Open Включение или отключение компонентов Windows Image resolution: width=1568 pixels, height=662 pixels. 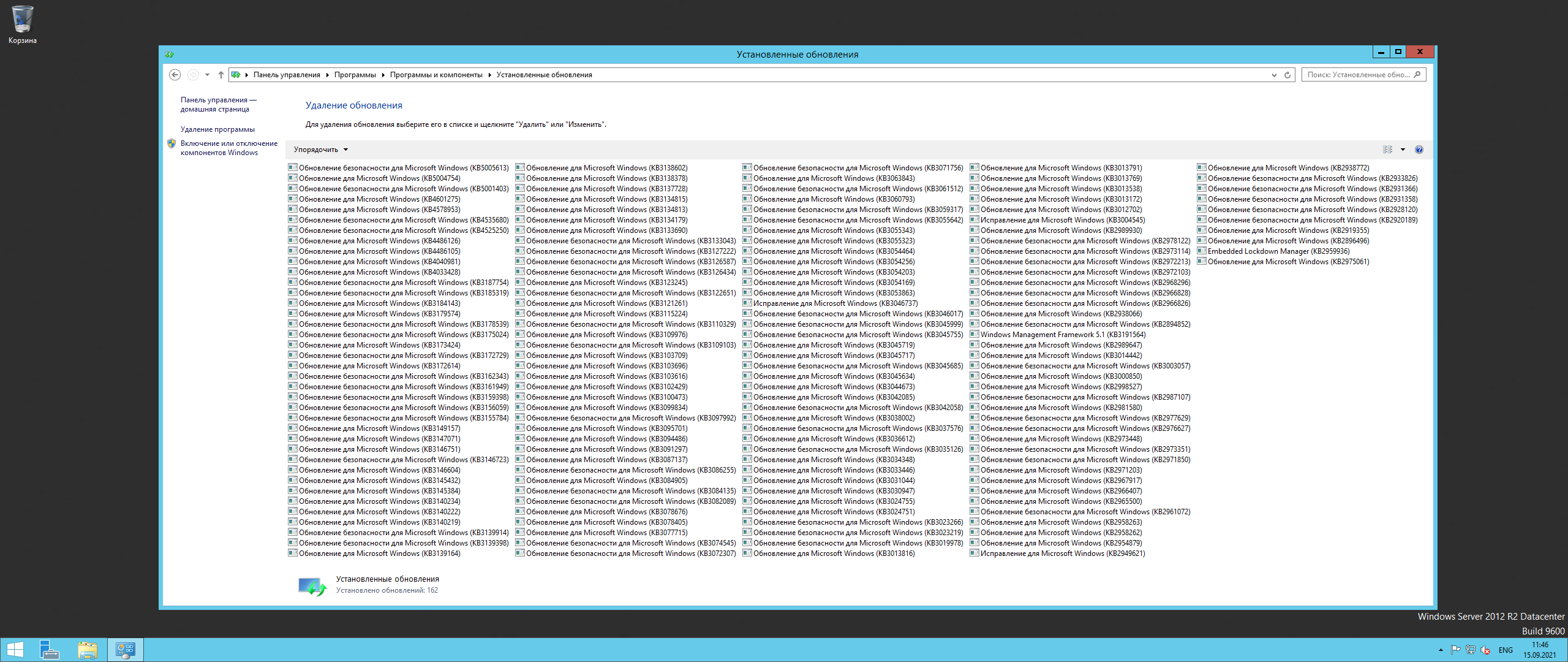[229, 148]
